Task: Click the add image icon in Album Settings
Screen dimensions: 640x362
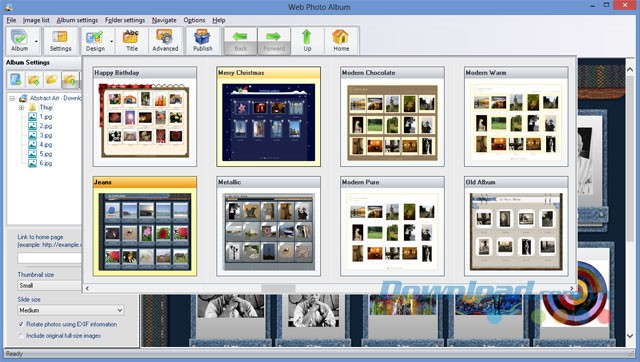Action: pos(16,79)
